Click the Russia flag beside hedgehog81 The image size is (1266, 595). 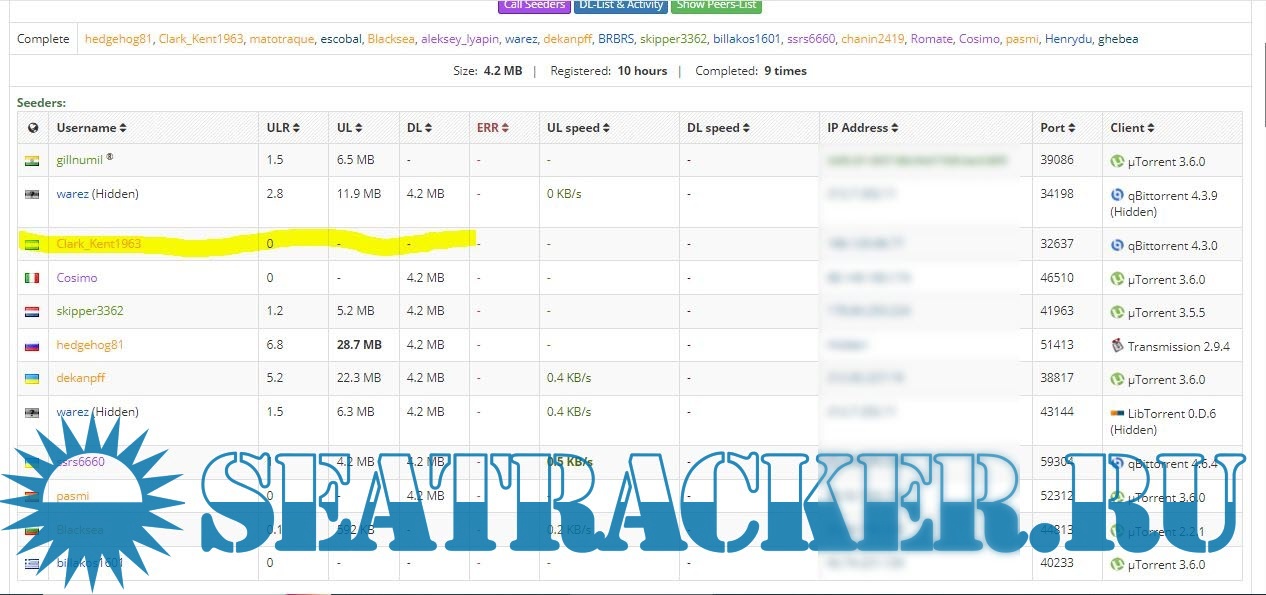pyautogui.click(x=32, y=346)
